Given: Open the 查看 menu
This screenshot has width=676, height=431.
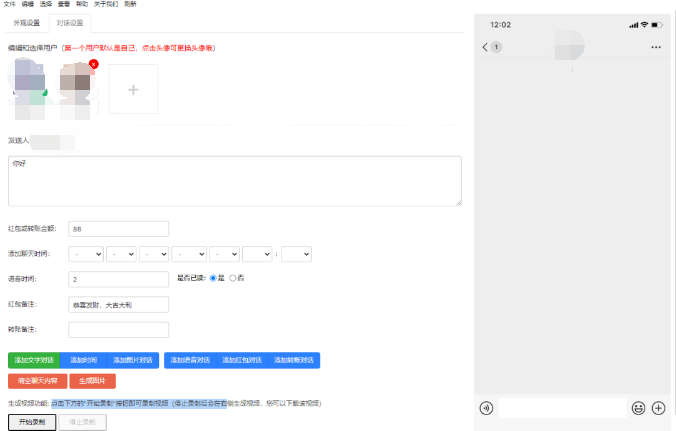Looking at the screenshot, I should pyautogui.click(x=64, y=4).
